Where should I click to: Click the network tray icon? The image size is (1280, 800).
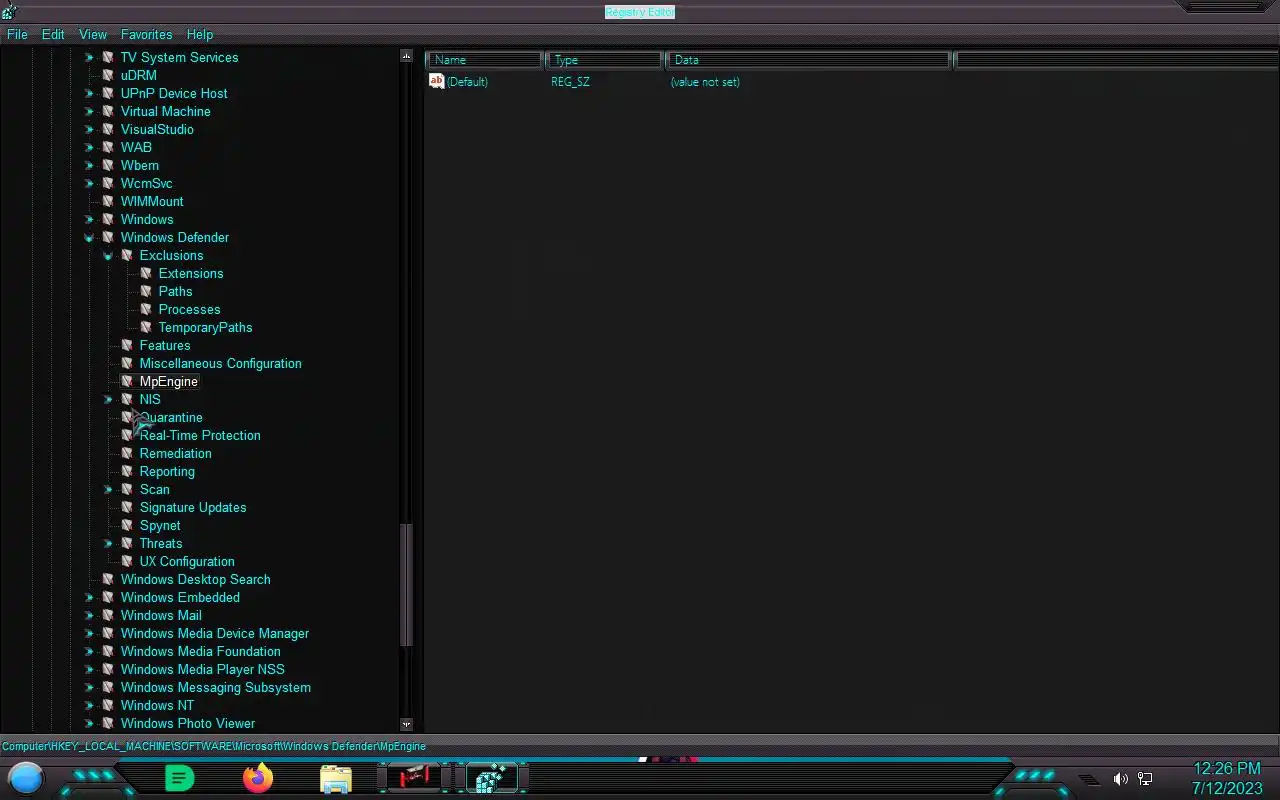pos(1145,779)
